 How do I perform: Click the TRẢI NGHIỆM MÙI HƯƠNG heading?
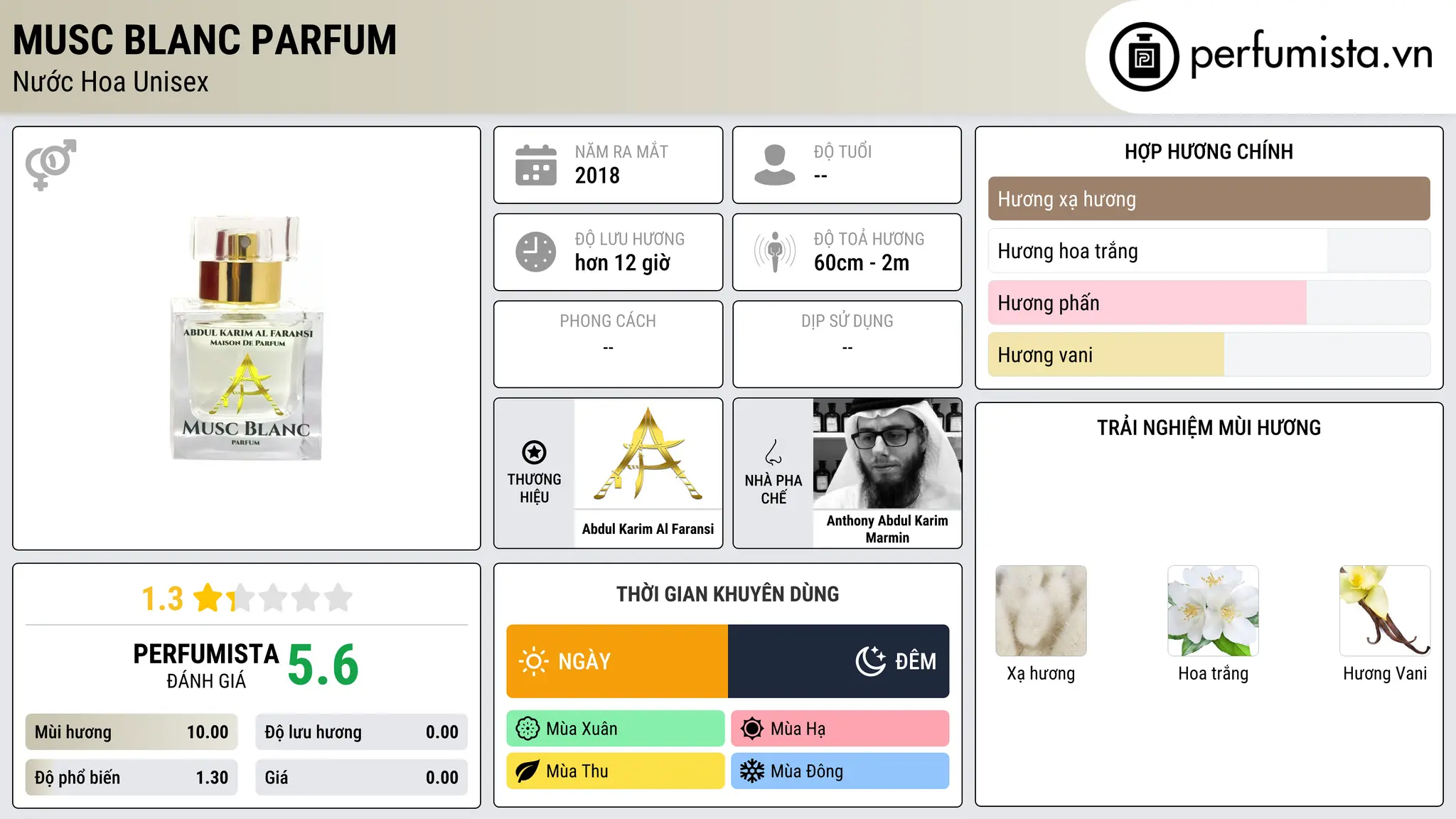pyautogui.click(x=1209, y=427)
